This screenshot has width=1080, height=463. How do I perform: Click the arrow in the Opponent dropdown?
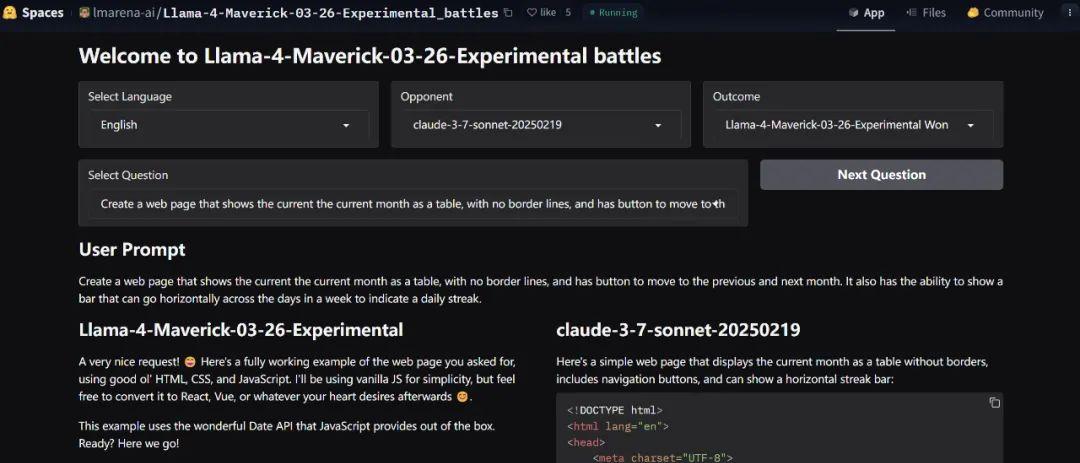point(658,125)
